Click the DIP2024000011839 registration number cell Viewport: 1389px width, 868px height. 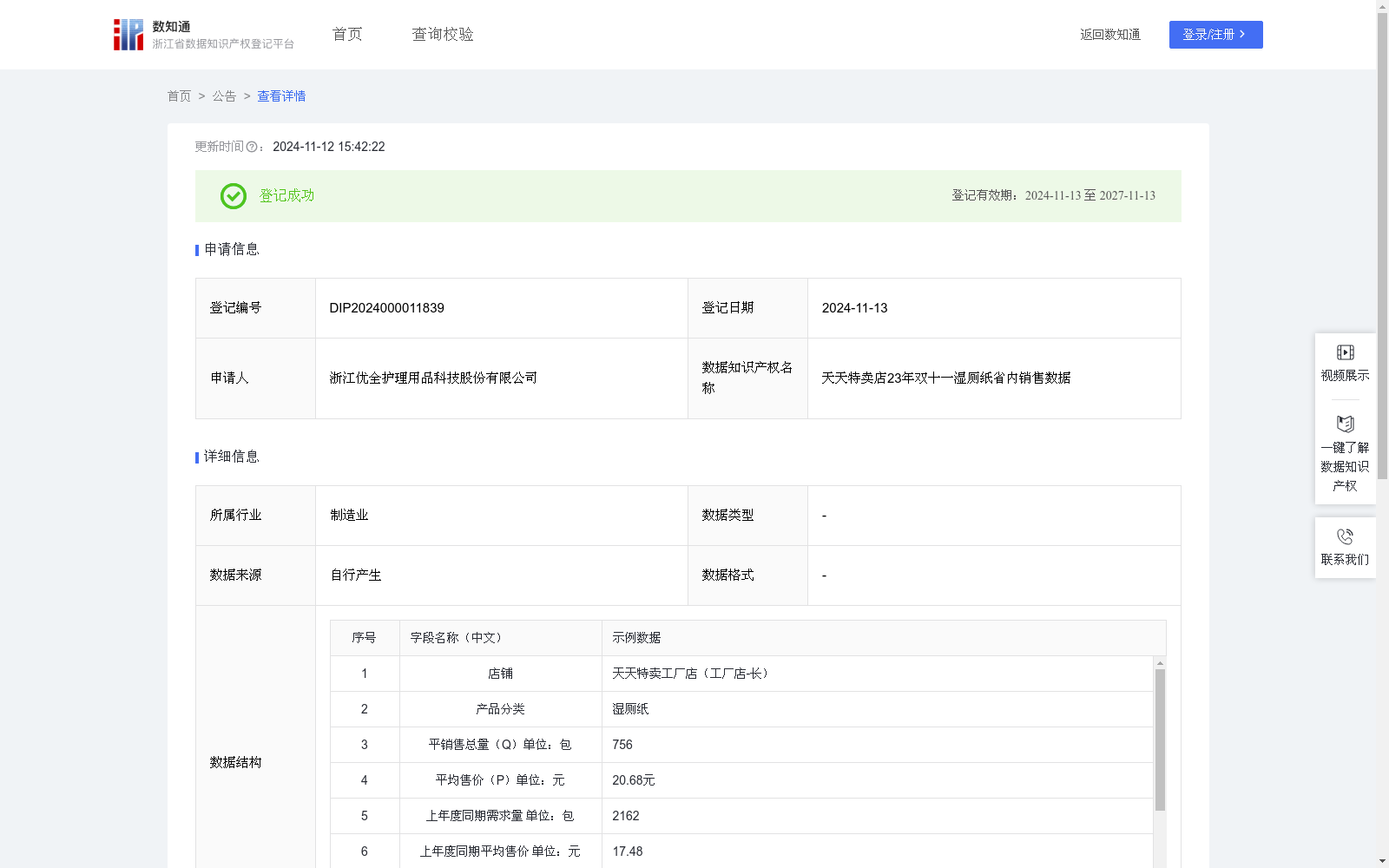pos(385,307)
